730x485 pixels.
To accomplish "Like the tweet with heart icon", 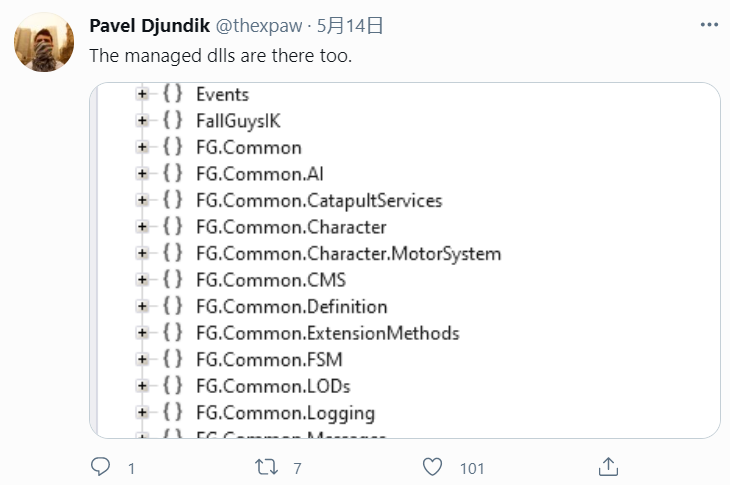I will click(x=432, y=466).
